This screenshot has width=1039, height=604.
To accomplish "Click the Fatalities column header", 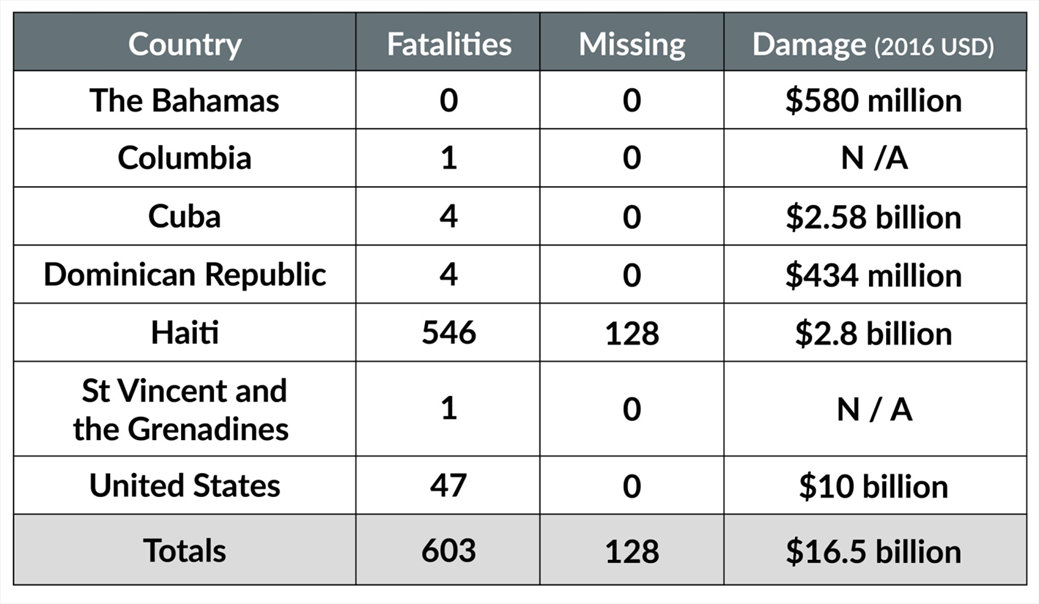I will [449, 44].
